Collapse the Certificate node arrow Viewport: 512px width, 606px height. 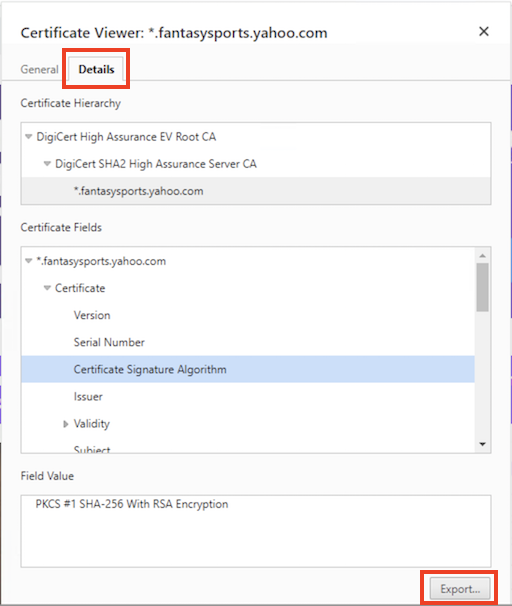(47, 288)
